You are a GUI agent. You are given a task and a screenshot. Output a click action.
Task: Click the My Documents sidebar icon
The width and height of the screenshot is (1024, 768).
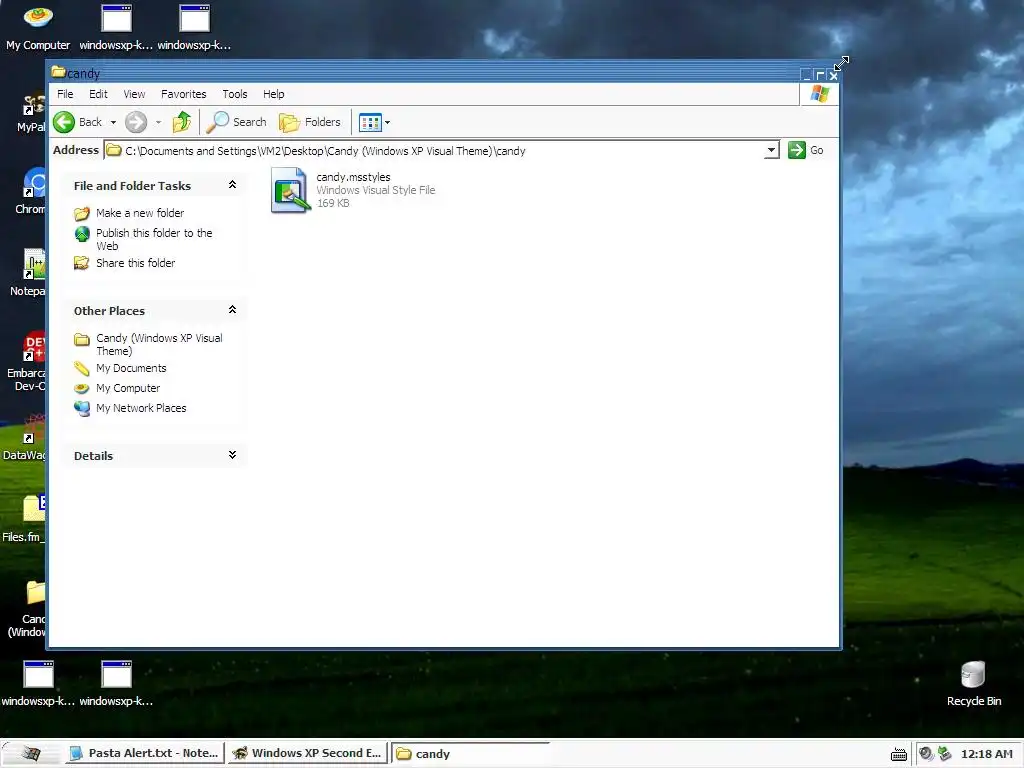pyautogui.click(x=82, y=369)
